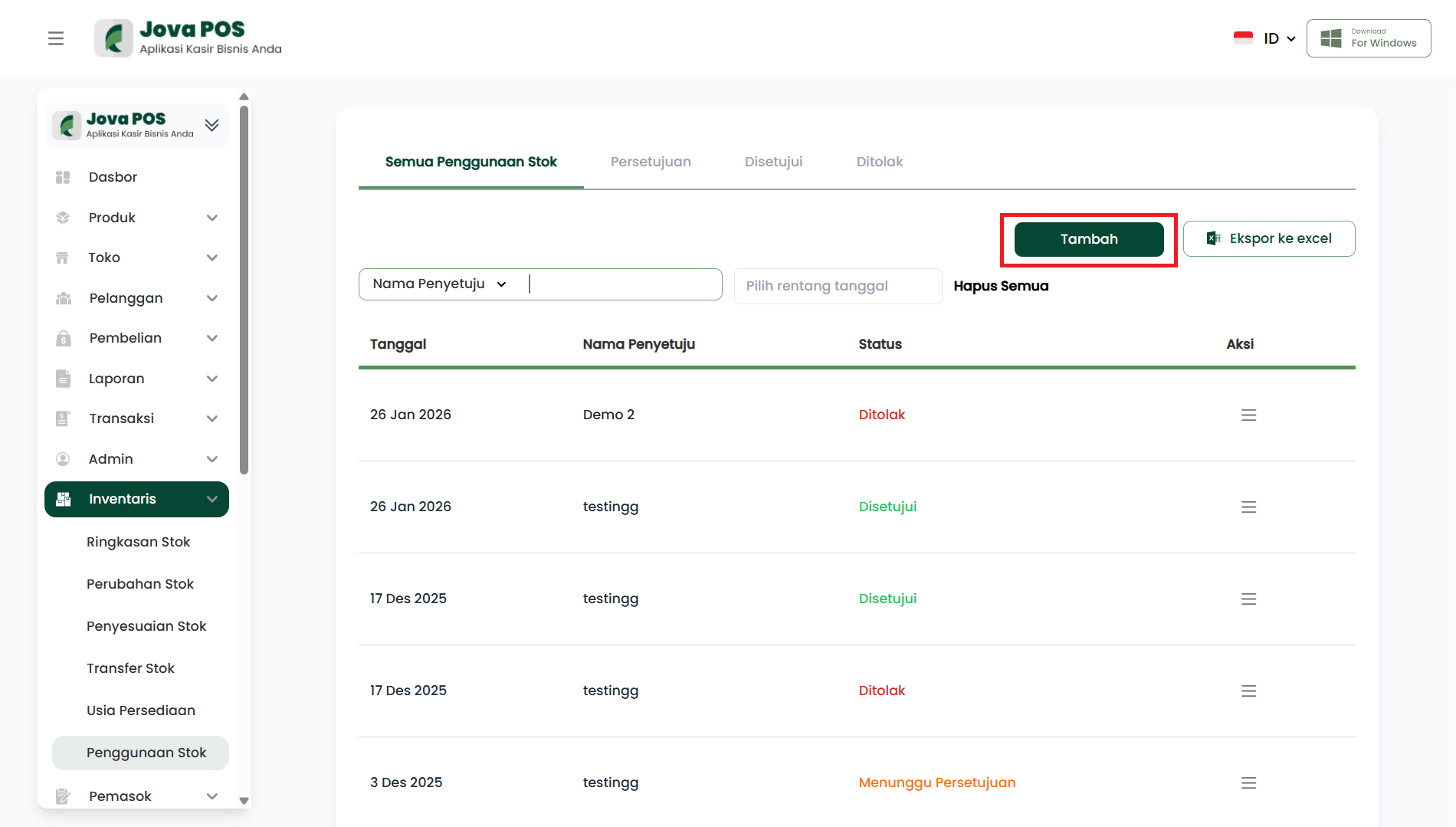Screen dimensions: 1456x827
Task: Open action menu for Demo 2 row
Action: click(x=1248, y=415)
